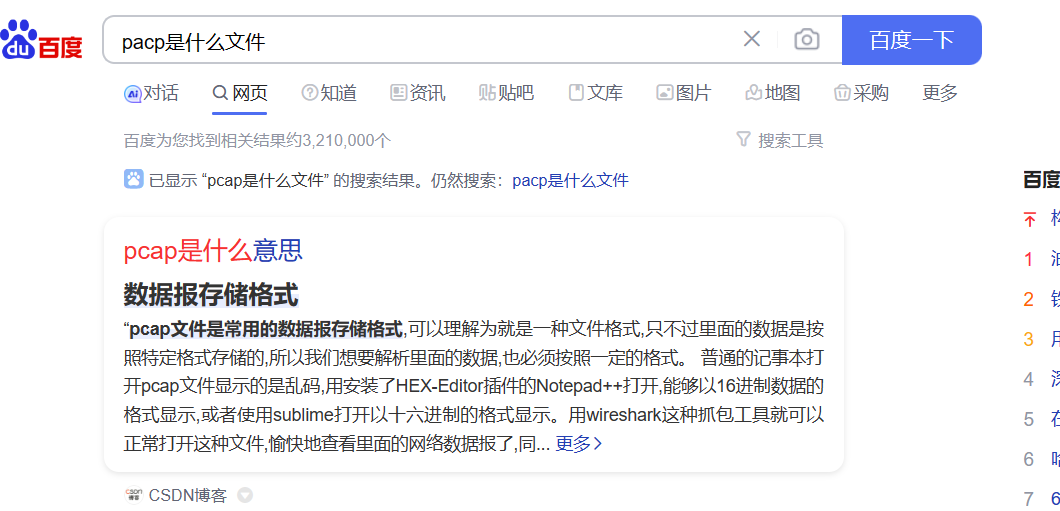Open the 知道 tab
1060x511 pixels.
(329, 93)
